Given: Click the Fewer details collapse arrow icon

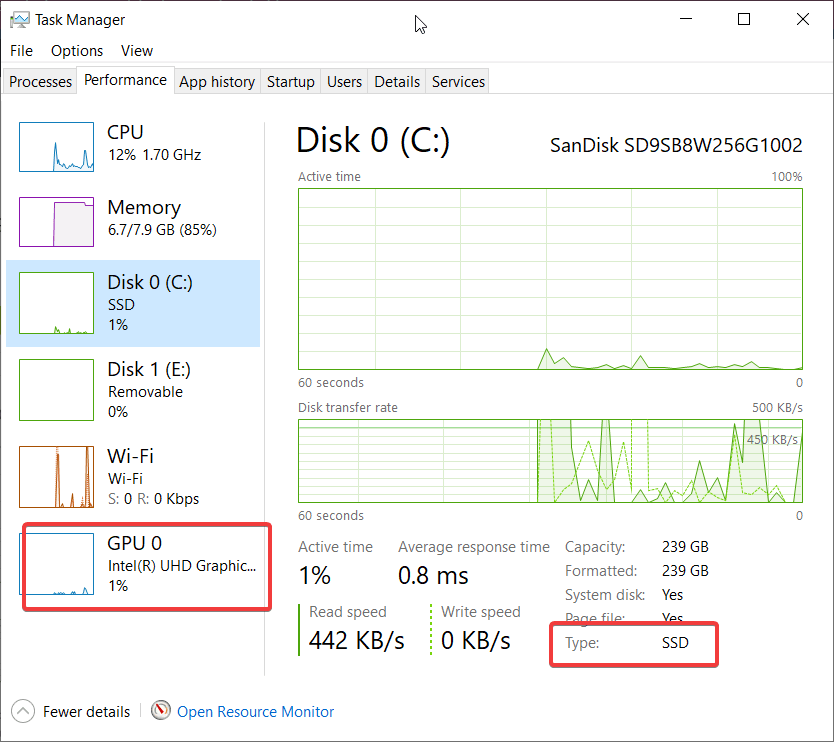Looking at the screenshot, I should coord(23,711).
